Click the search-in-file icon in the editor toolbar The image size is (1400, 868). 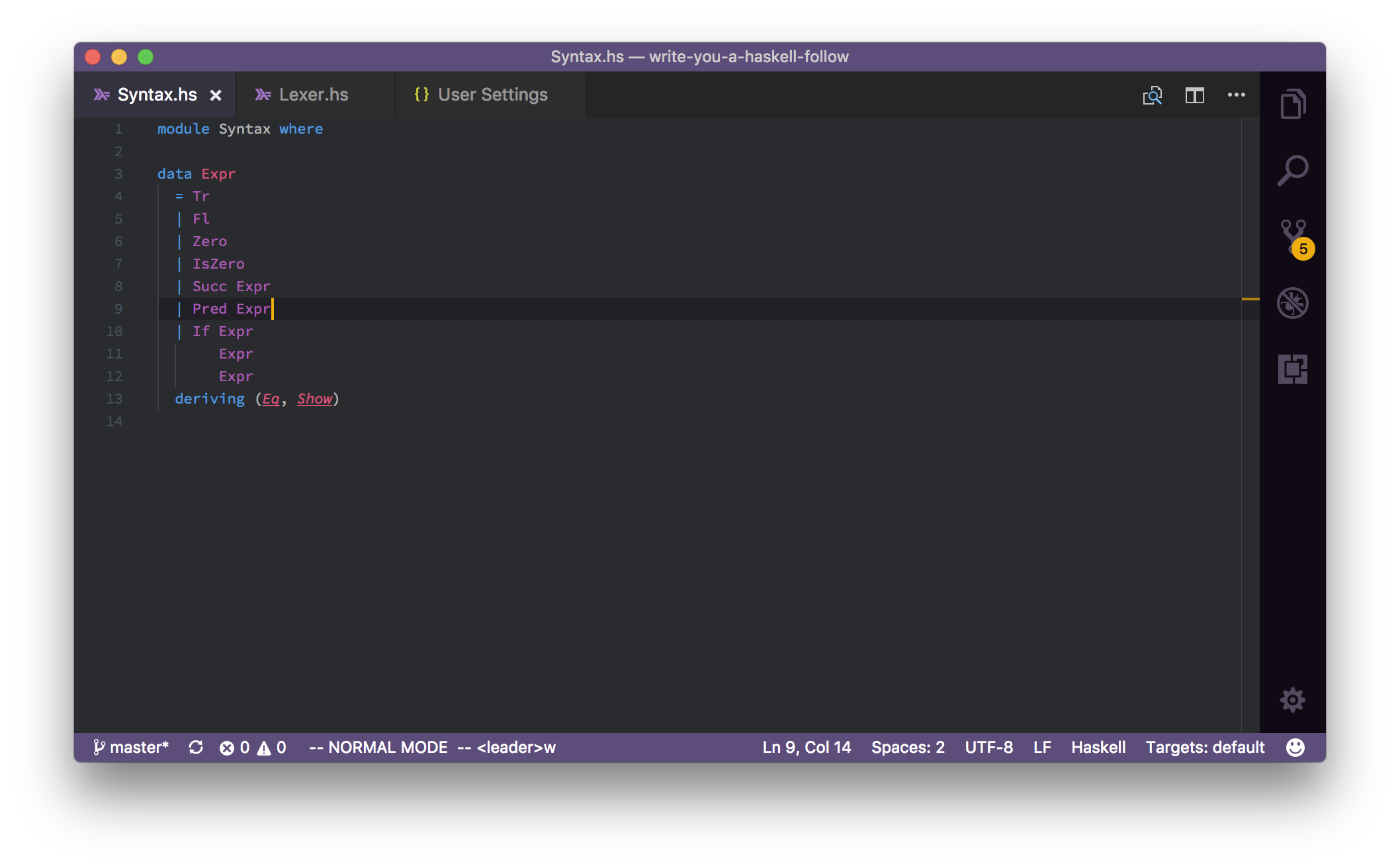(1153, 95)
